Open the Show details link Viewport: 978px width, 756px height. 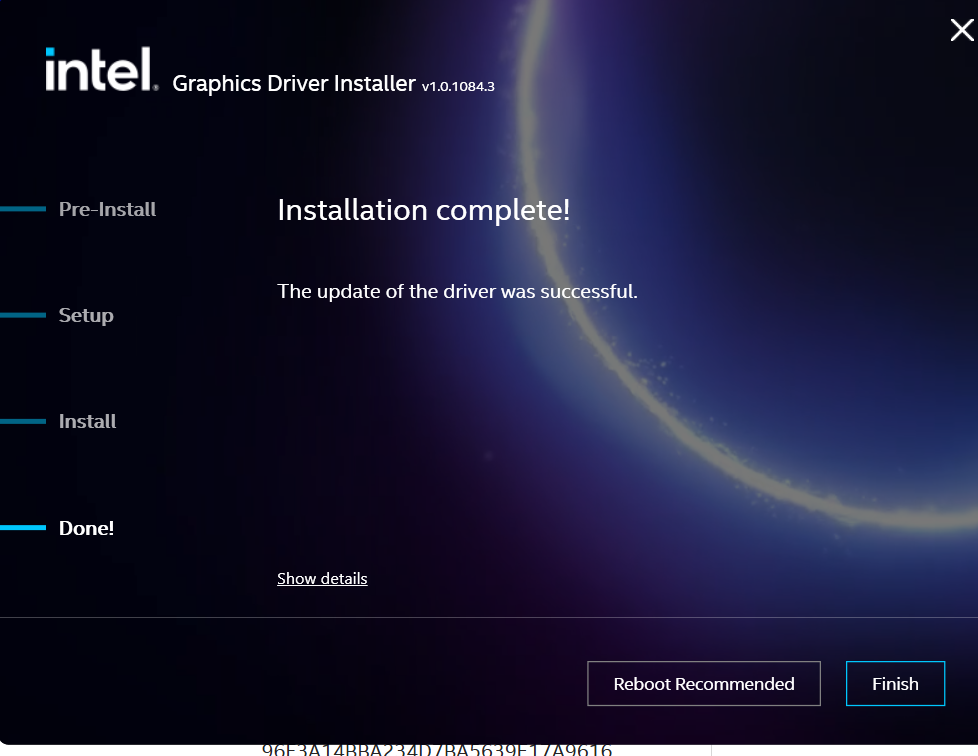click(x=322, y=578)
